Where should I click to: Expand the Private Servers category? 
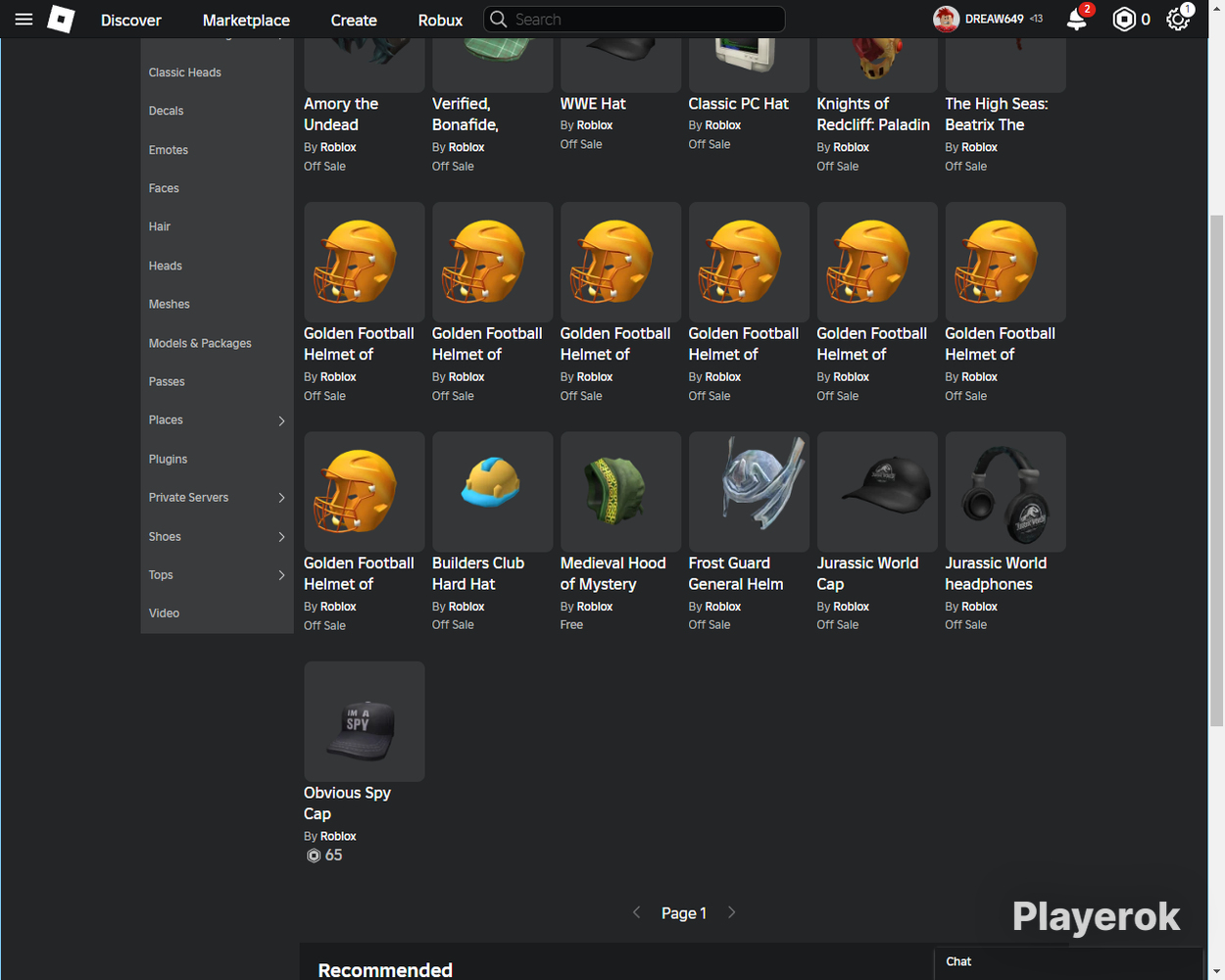(x=281, y=498)
